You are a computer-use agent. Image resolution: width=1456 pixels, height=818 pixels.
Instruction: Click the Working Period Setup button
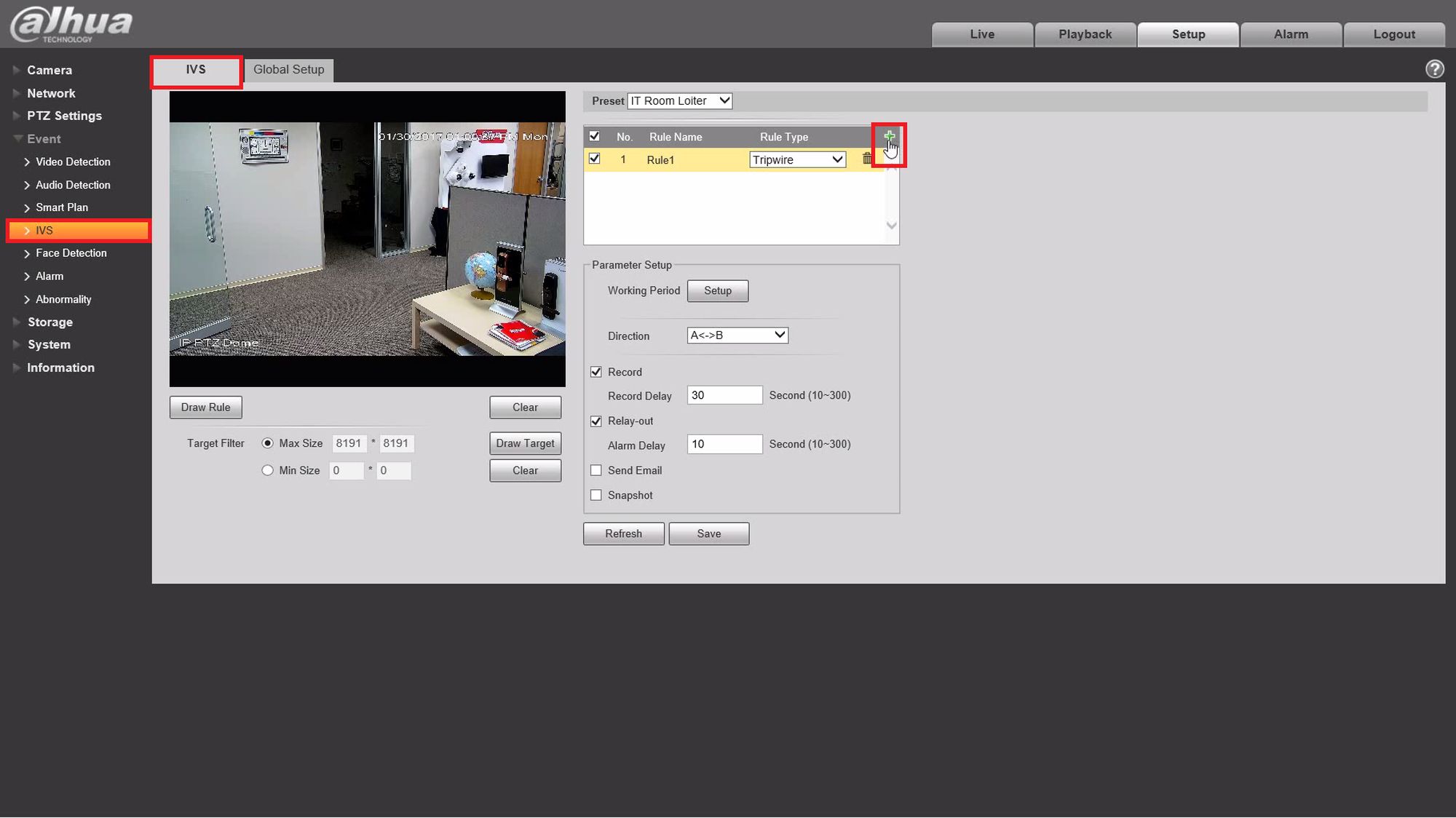717,290
